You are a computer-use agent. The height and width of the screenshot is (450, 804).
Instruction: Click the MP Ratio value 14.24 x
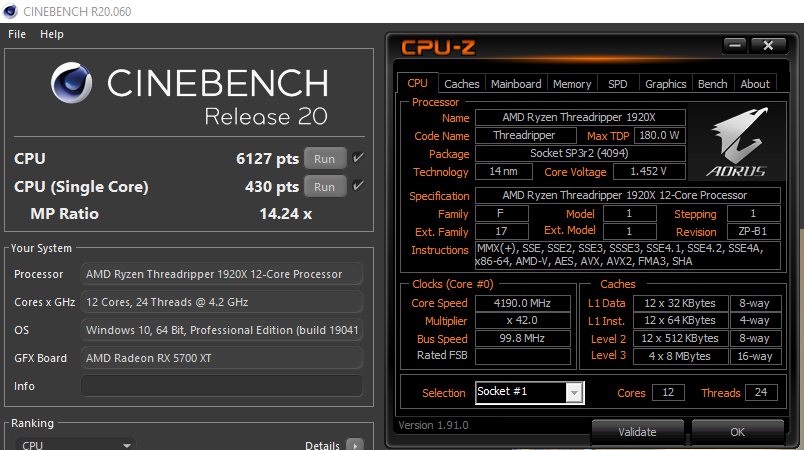click(x=286, y=214)
